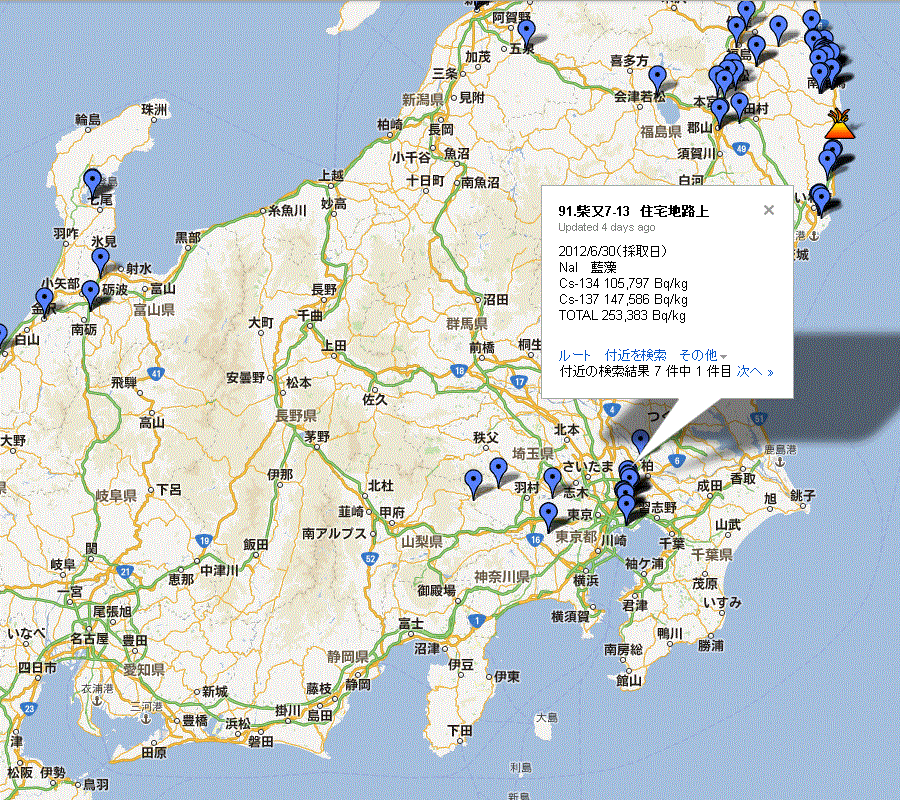This screenshot has width=900, height=800.
Task: Click the 甲府 city label
Action: tap(392, 512)
